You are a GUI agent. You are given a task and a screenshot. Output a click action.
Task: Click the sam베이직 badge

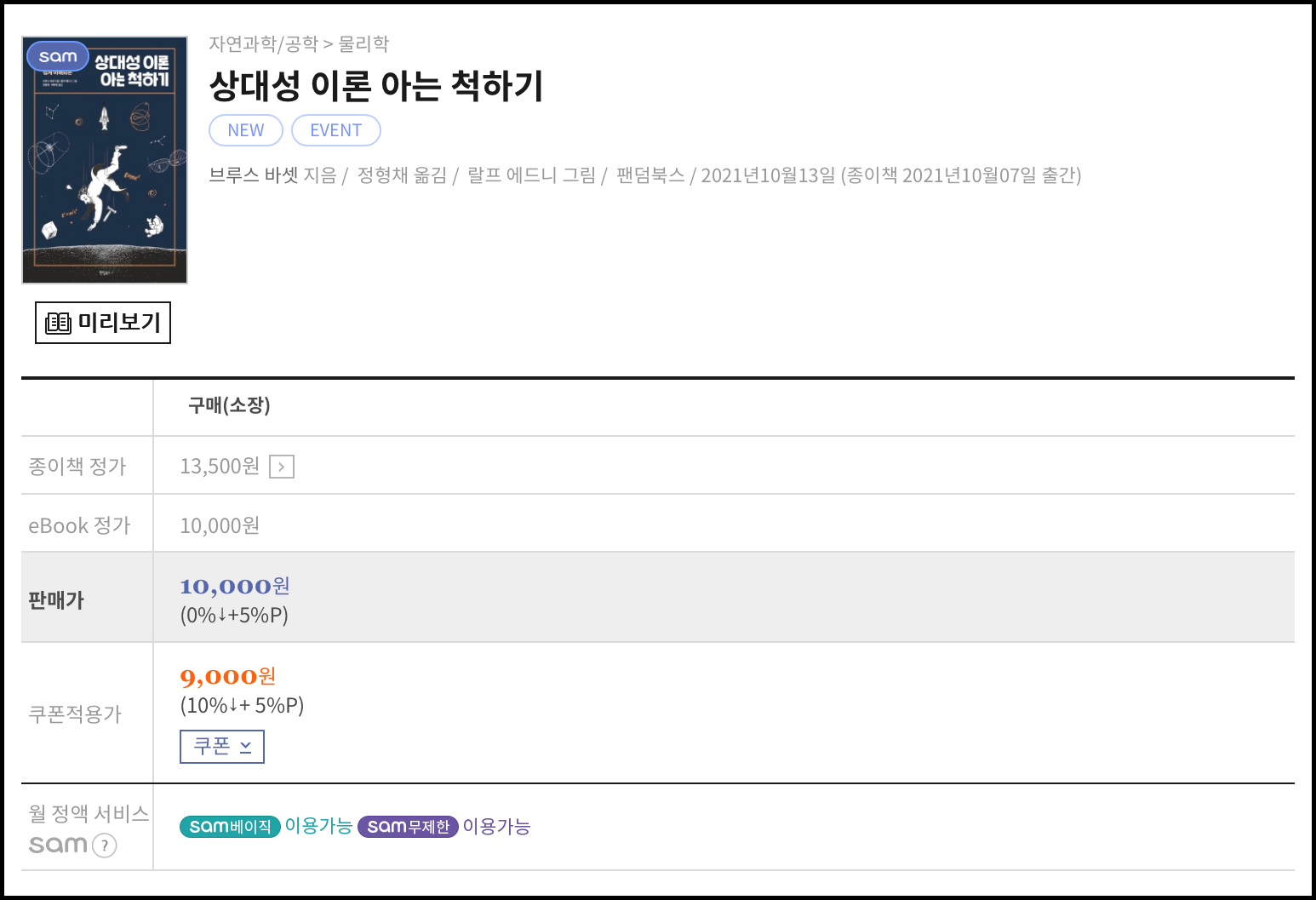tap(230, 827)
